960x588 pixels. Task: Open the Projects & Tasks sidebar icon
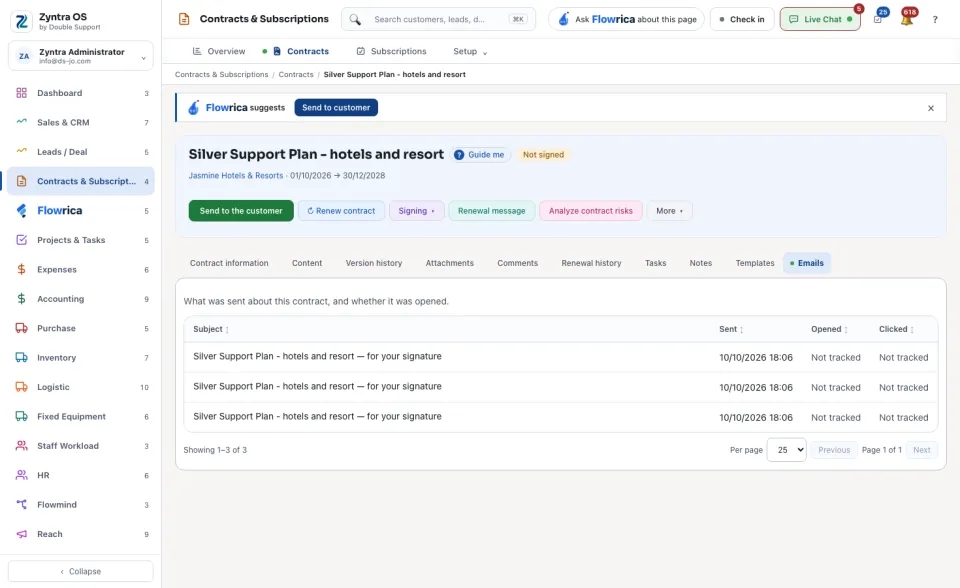[21, 240]
